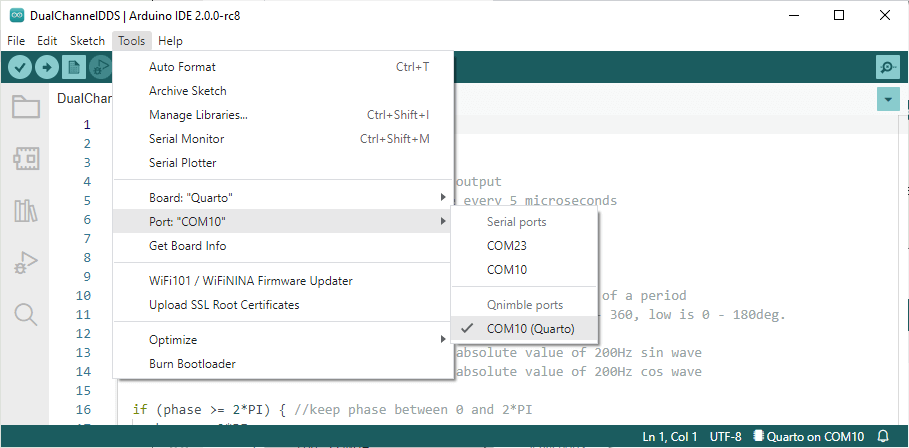909x448 pixels.
Task: Select COM23 serial port
Action: [507, 245]
